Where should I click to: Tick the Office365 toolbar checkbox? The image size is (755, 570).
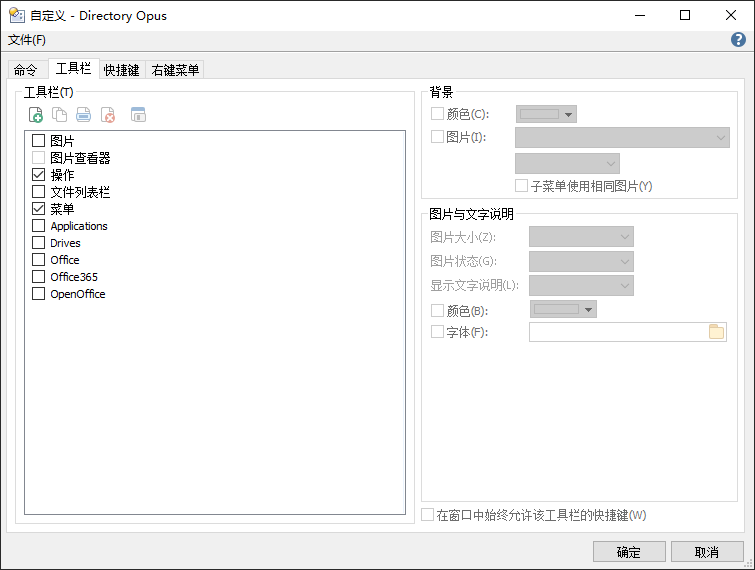click(x=38, y=277)
